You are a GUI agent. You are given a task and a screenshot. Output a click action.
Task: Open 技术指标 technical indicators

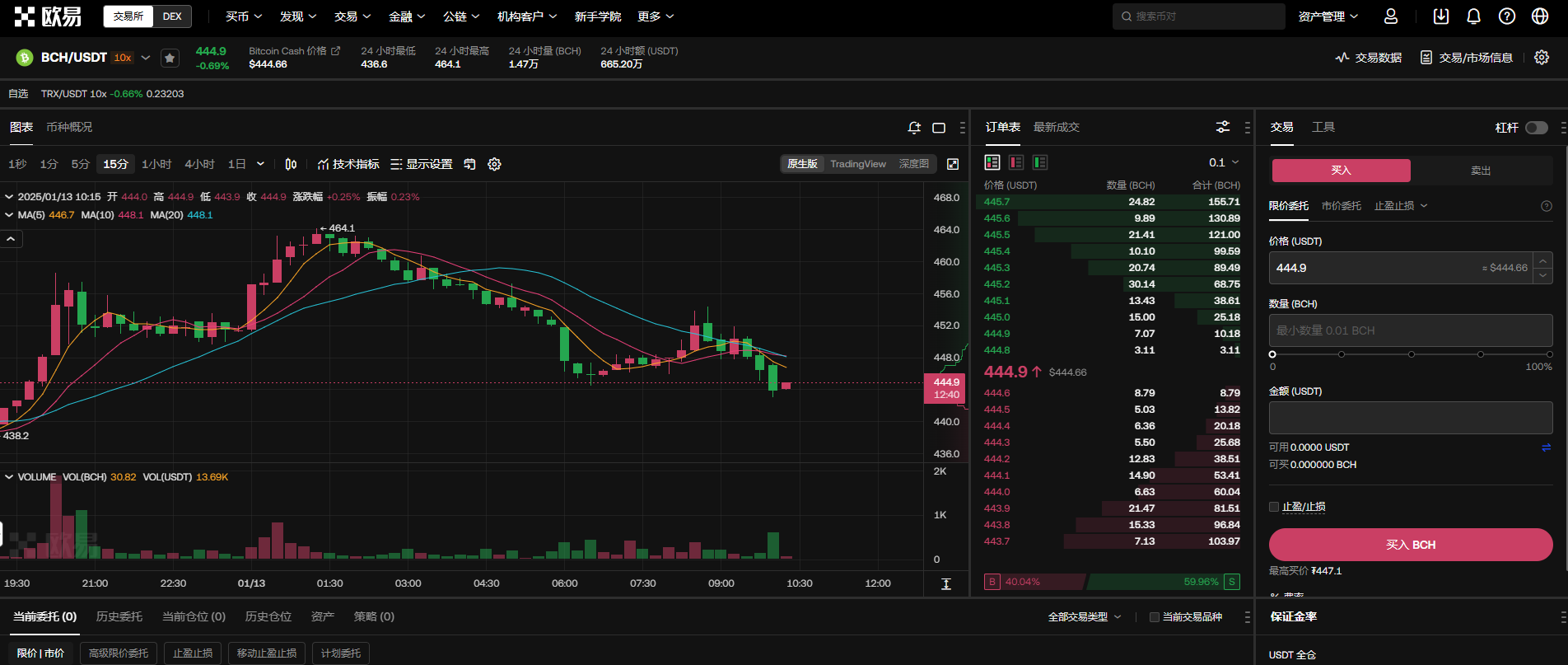(348, 164)
